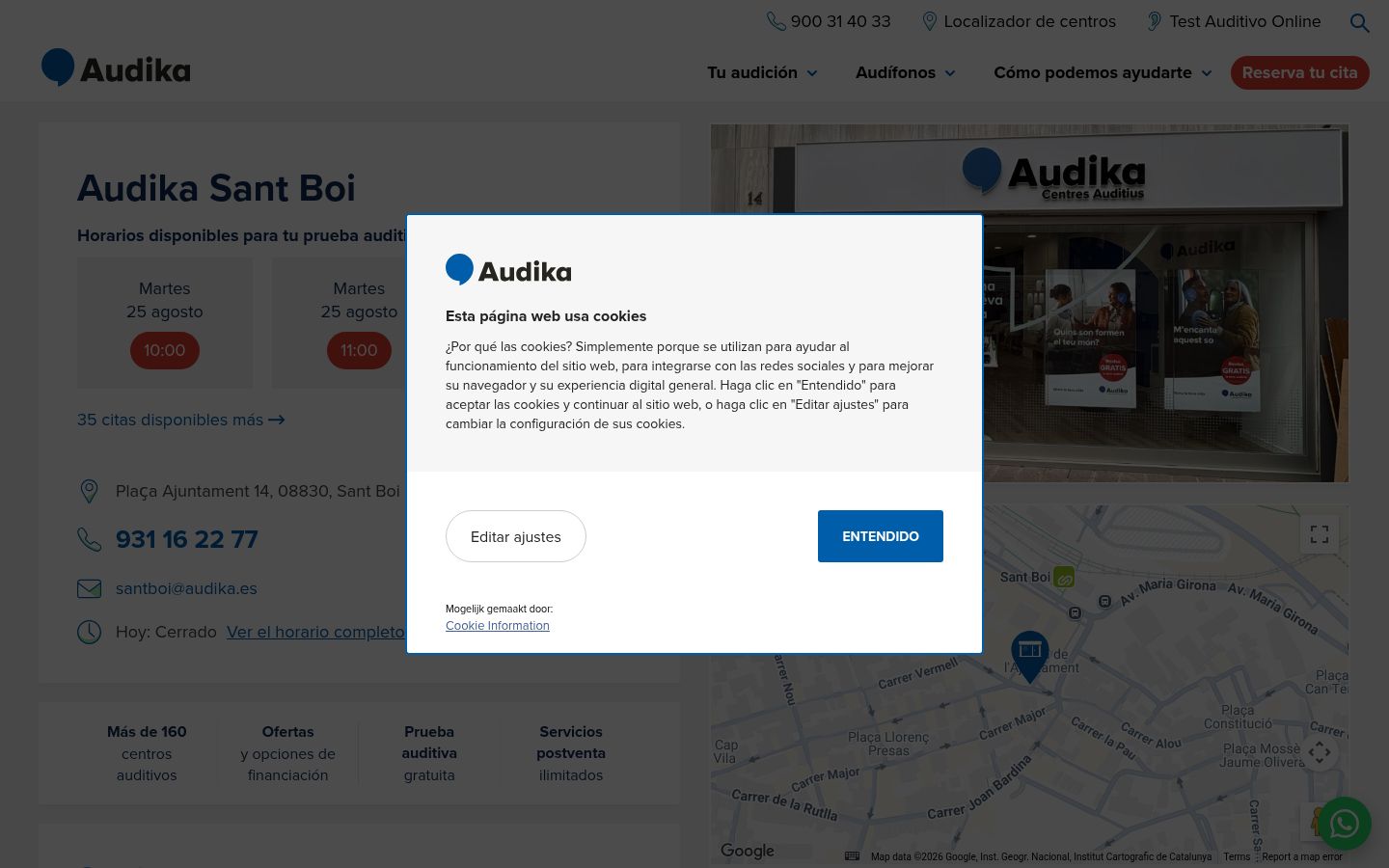Open 35 citas disponibles más link
The image size is (1389, 868).
(180, 420)
